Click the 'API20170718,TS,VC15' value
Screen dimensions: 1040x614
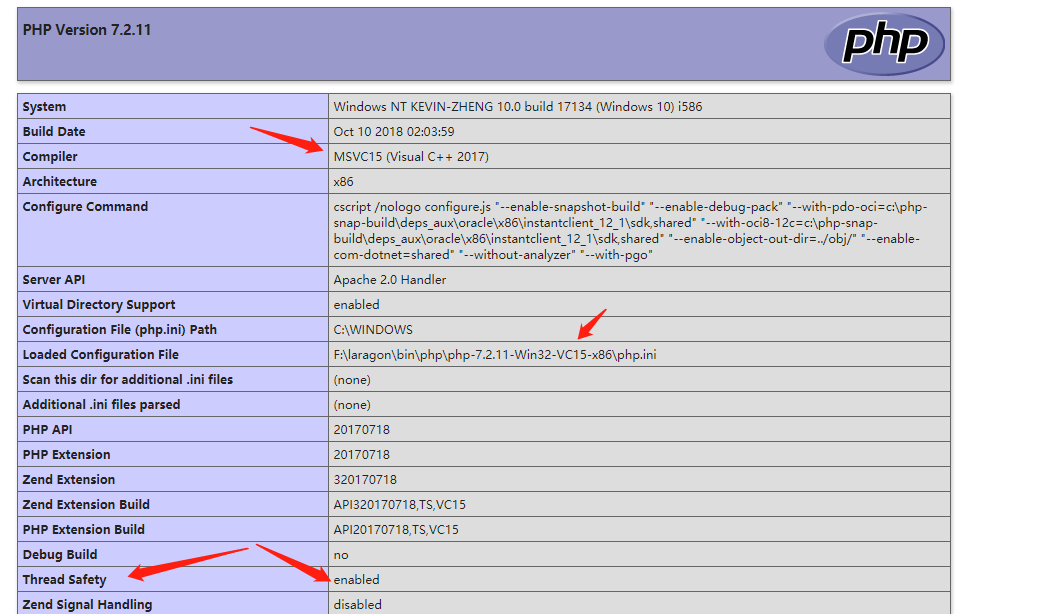click(x=396, y=530)
